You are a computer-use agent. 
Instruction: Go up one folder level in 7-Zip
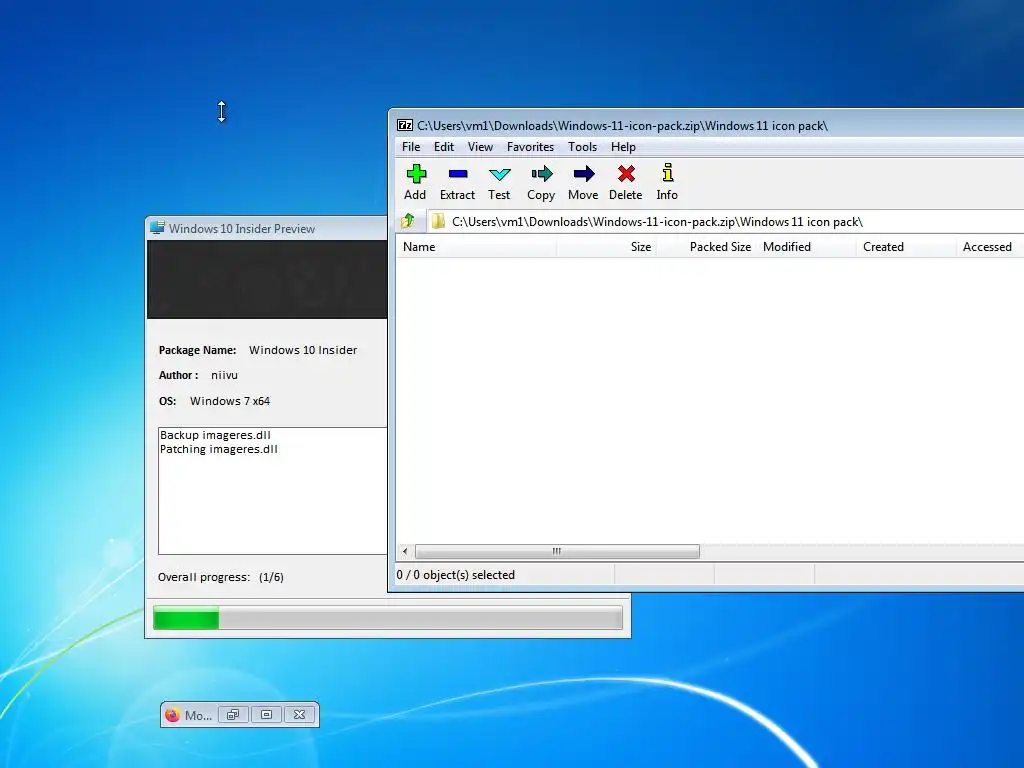[408, 221]
